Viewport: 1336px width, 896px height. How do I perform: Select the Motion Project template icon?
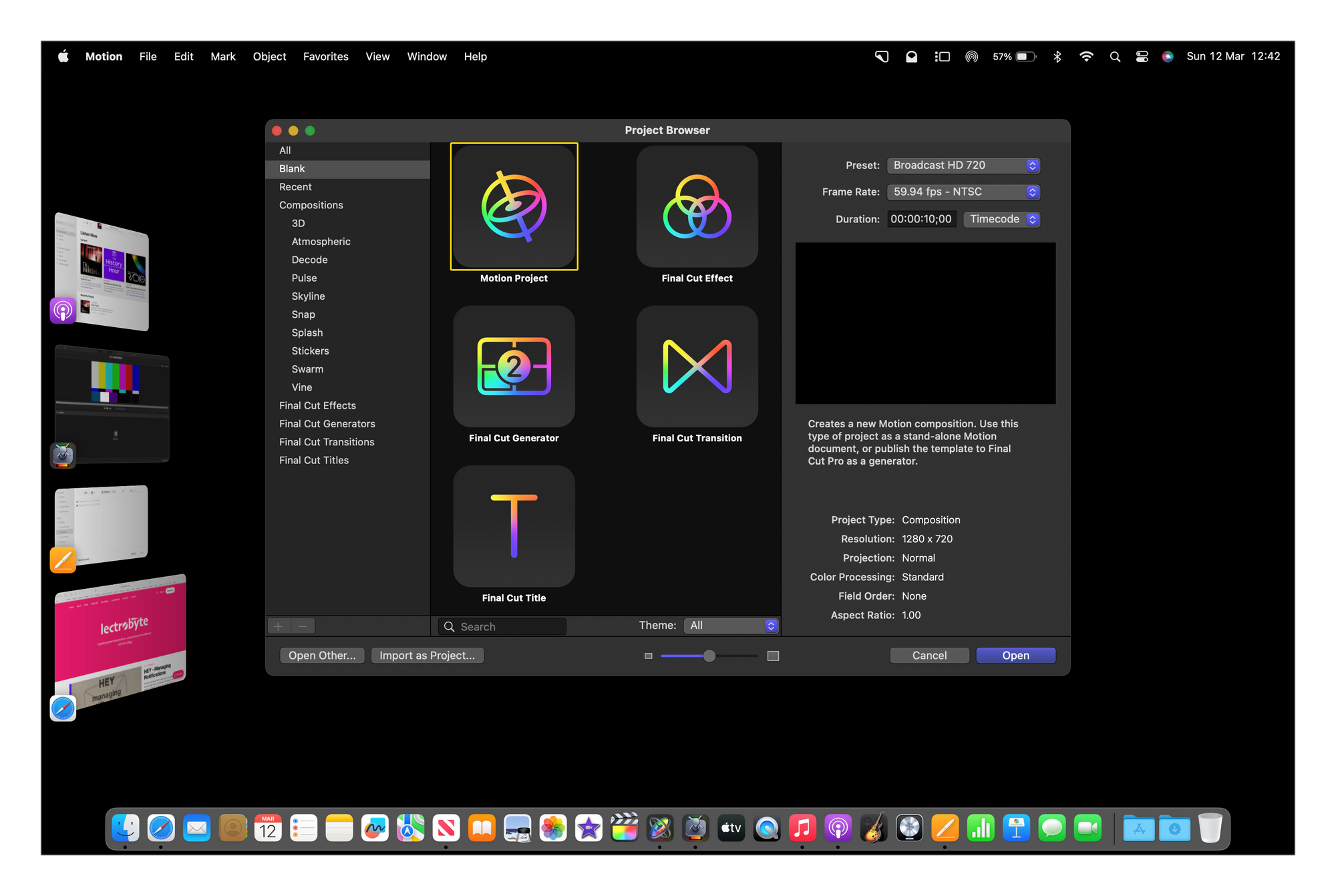click(514, 206)
